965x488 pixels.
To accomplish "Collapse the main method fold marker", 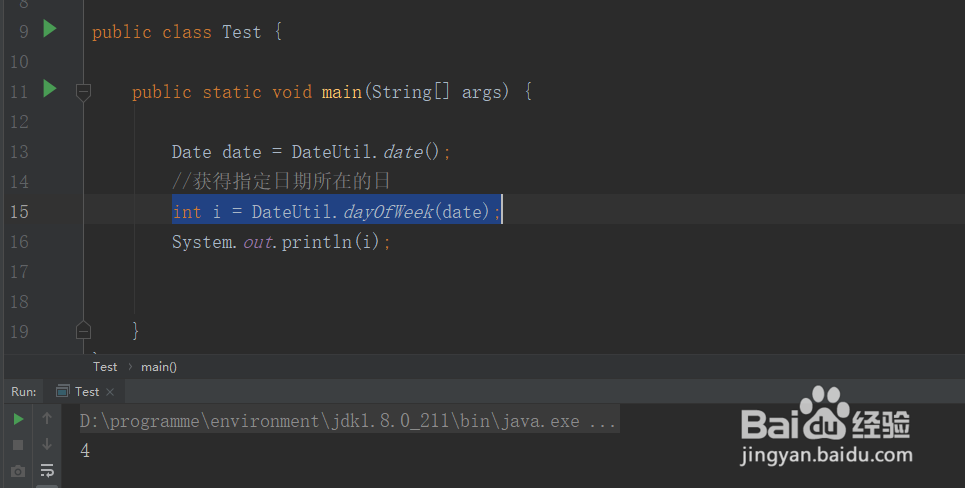I will click(x=84, y=92).
